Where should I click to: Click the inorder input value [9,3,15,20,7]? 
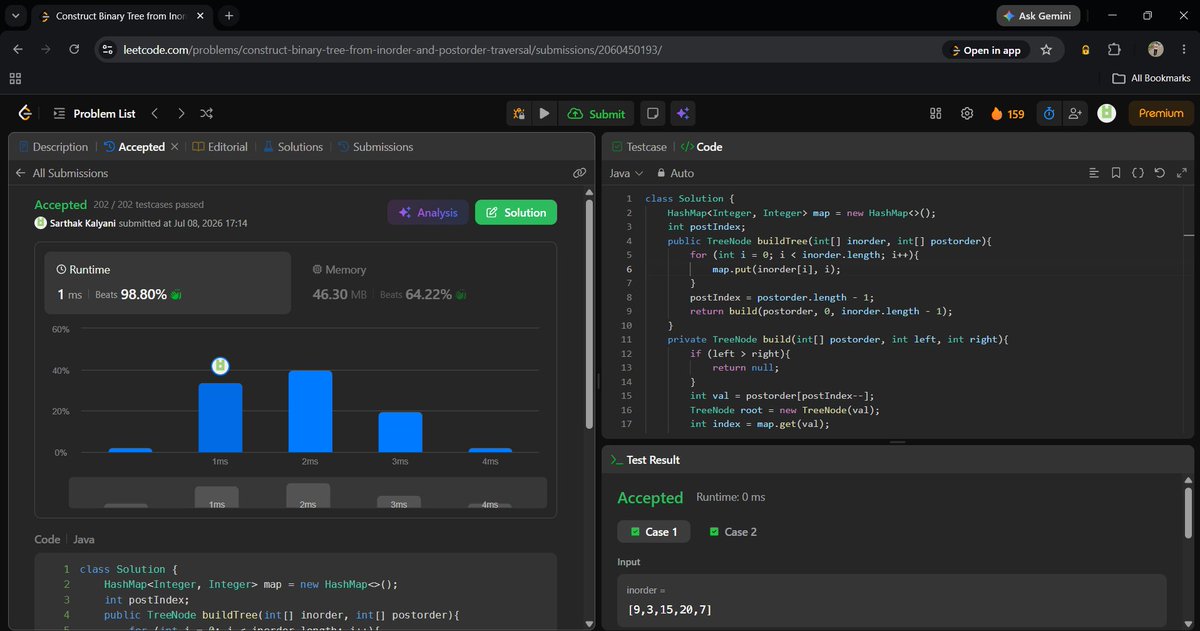(669, 609)
